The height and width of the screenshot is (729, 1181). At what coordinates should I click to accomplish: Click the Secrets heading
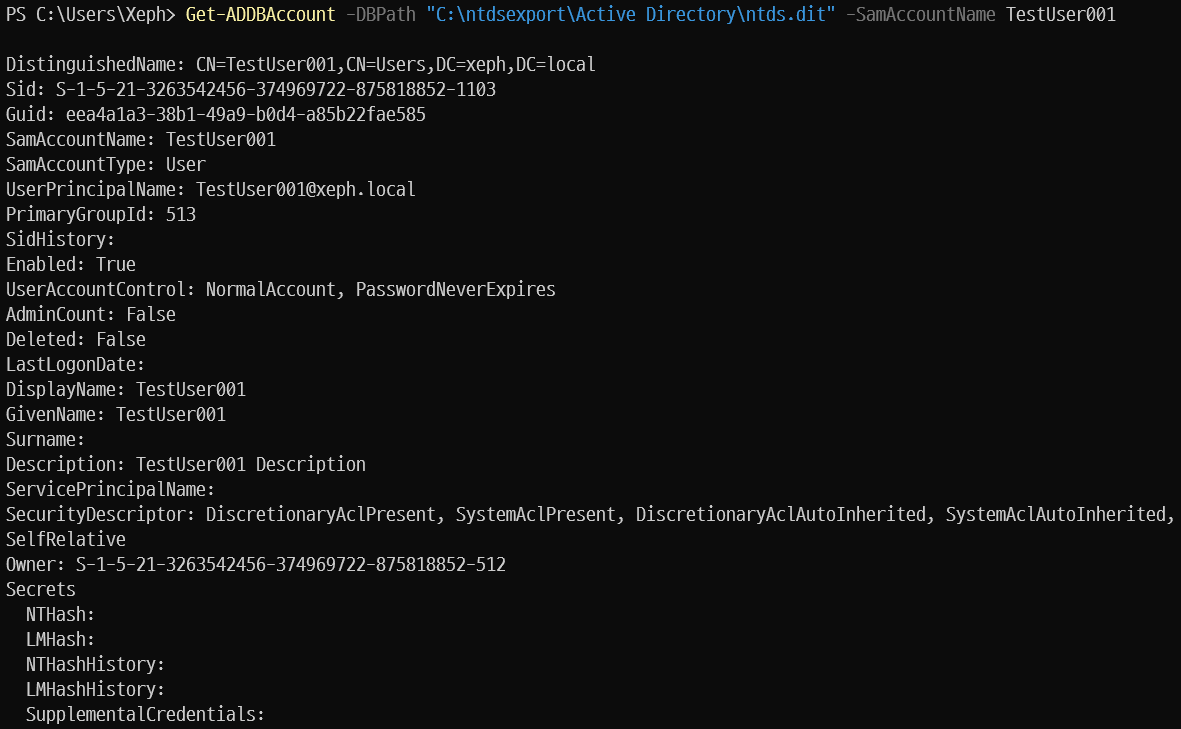(41, 589)
